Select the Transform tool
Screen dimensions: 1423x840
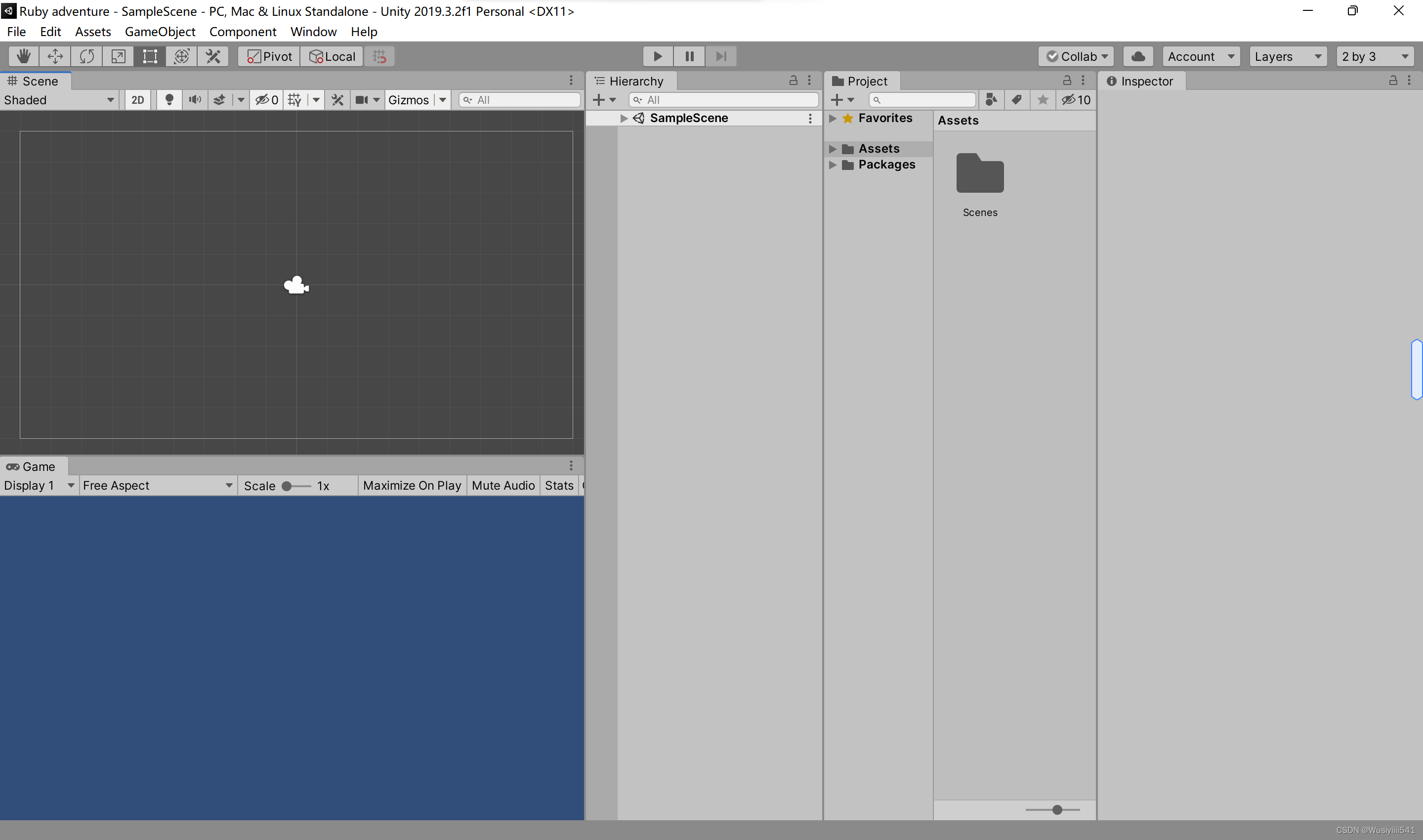(x=182, y=56)
